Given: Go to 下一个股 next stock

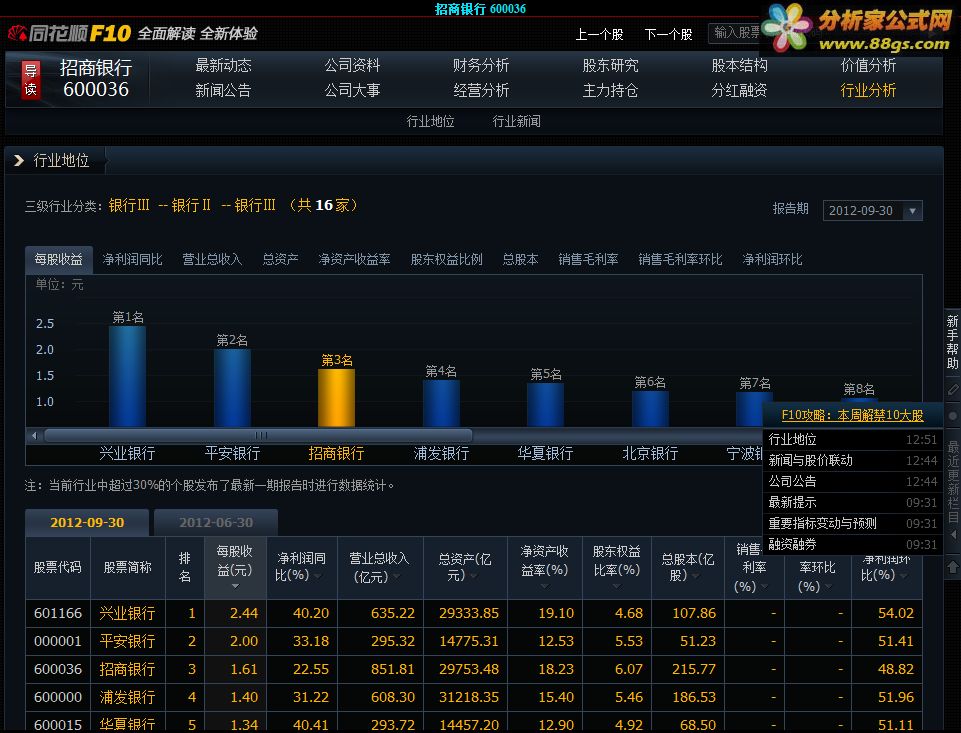Looking at the screenshot, I should 668,34.
